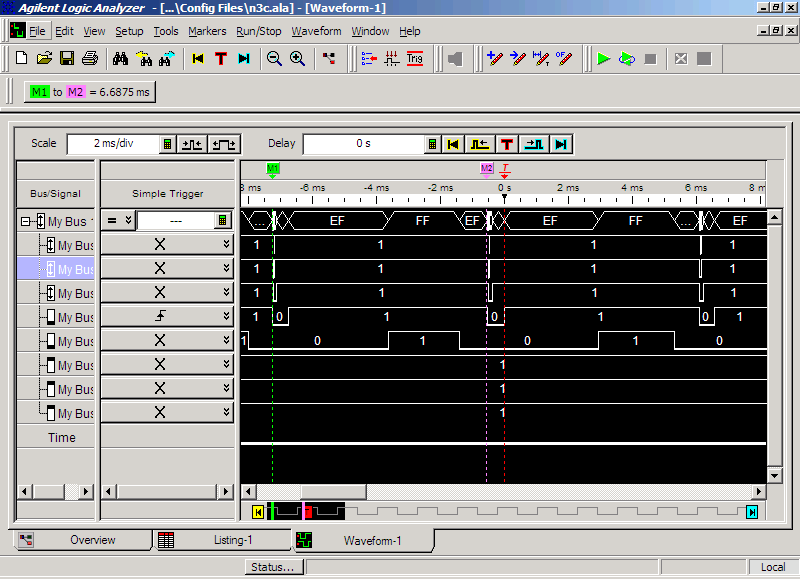This screenshot has height=579, width=800.
Task: Click the M2 marker on the timeline
Action: click(x=487, y=169)
